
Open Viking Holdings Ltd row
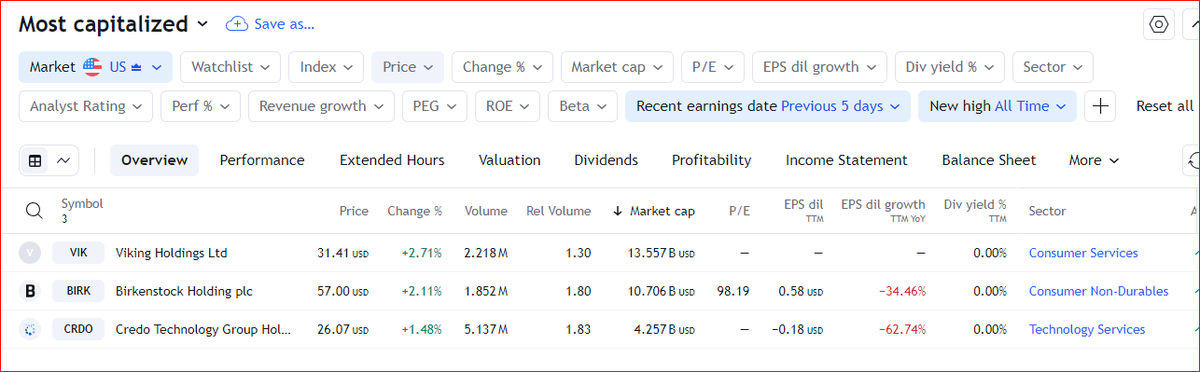point(171,253)
